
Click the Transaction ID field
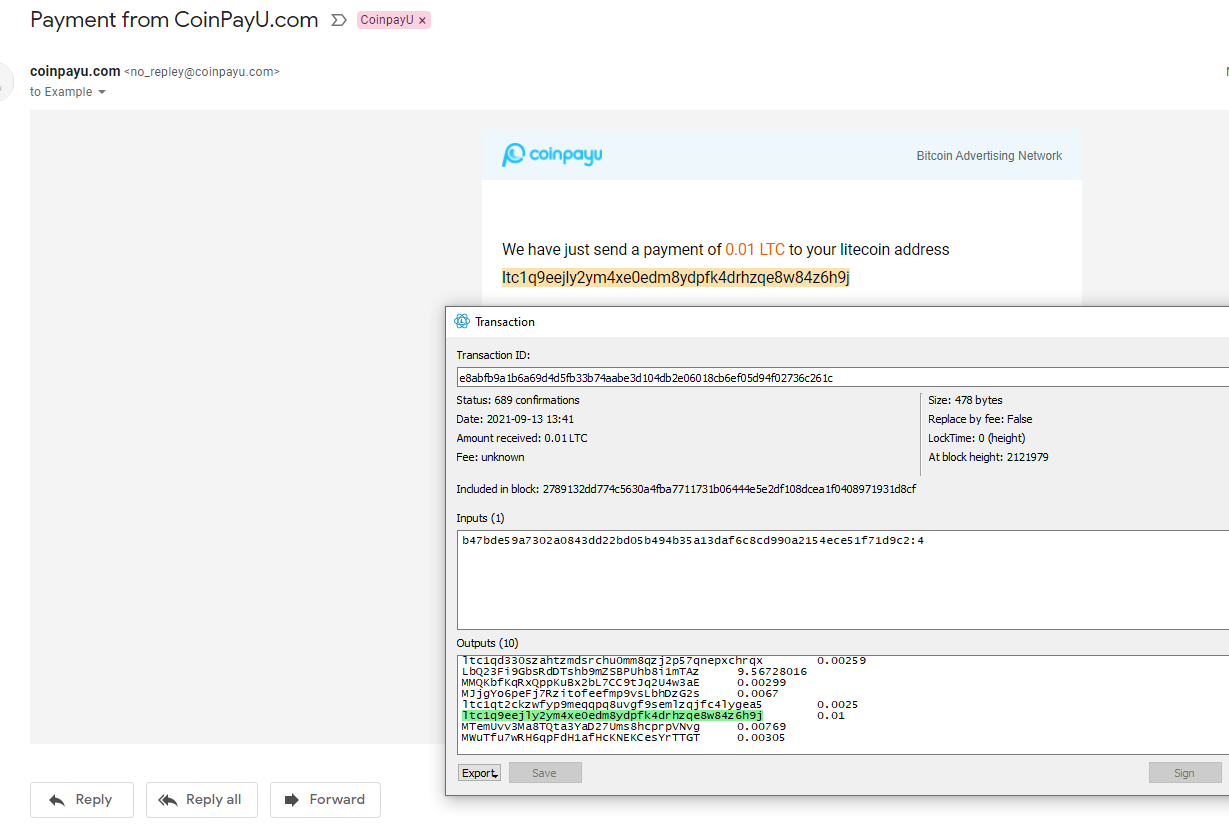843,377
